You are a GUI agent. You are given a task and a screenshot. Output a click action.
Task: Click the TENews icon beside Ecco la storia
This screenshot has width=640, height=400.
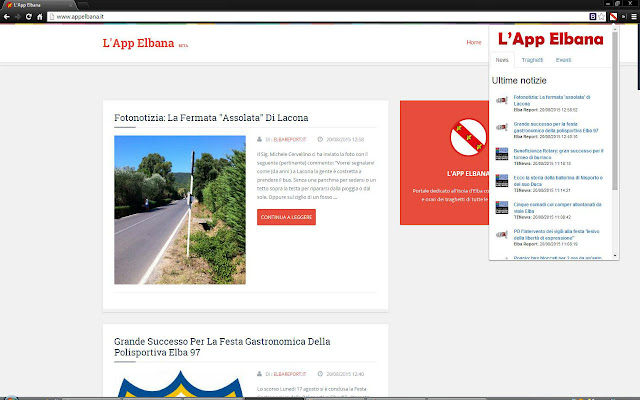click(502, 181)
